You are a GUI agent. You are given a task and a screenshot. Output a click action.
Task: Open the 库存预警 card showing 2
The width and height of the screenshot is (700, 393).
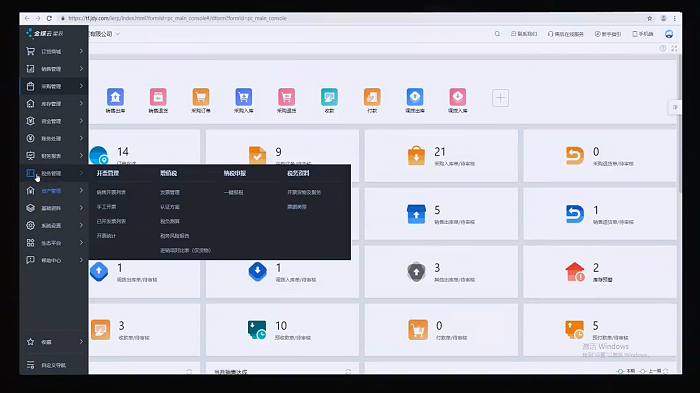(600, 272)
